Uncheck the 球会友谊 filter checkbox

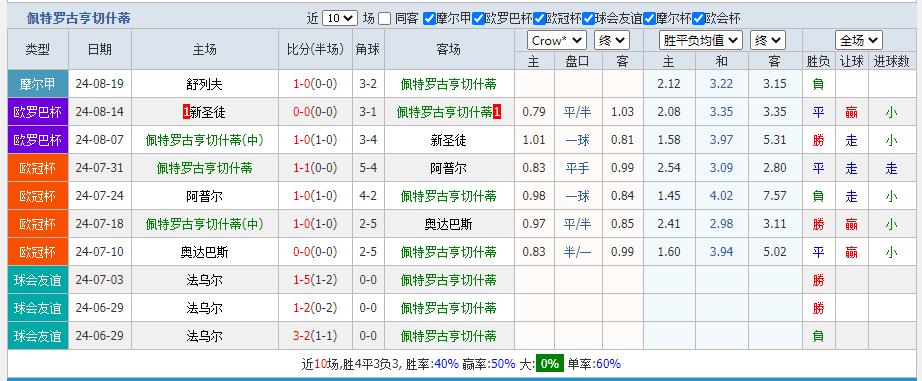[x=588, y=19]
